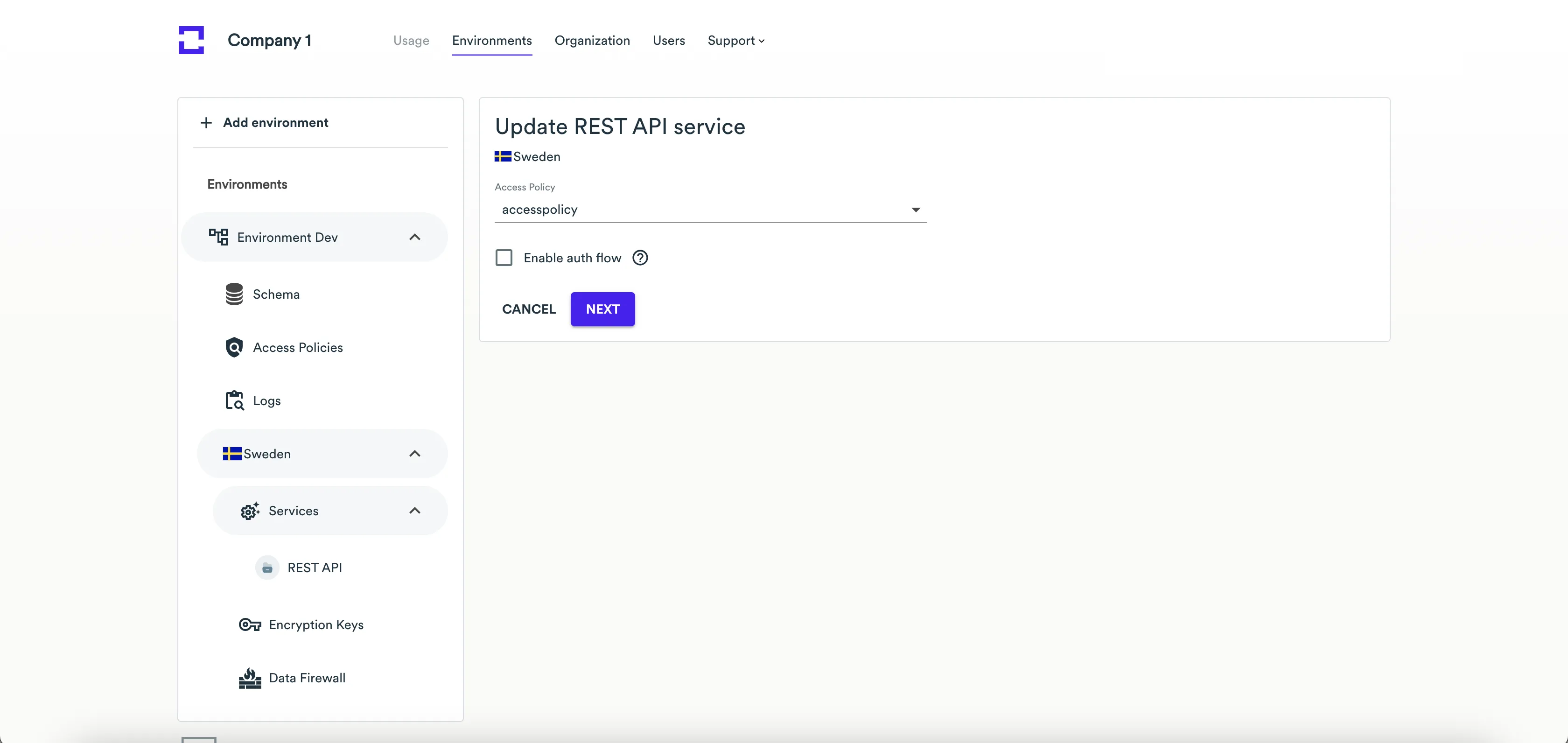Click the Access Policies shield icon
The height and width of the screenshot is (743, 1568).
[x=234, y=347]
